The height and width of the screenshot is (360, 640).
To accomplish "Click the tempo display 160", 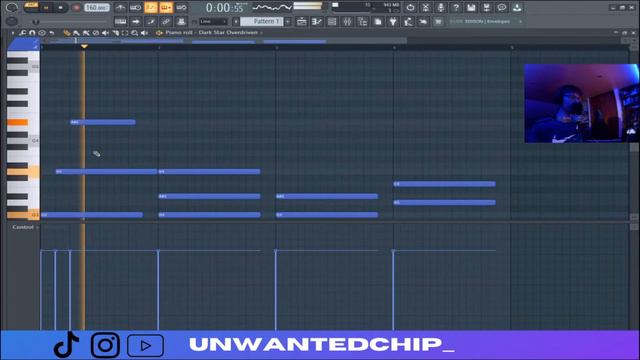I will click(97, 7).
